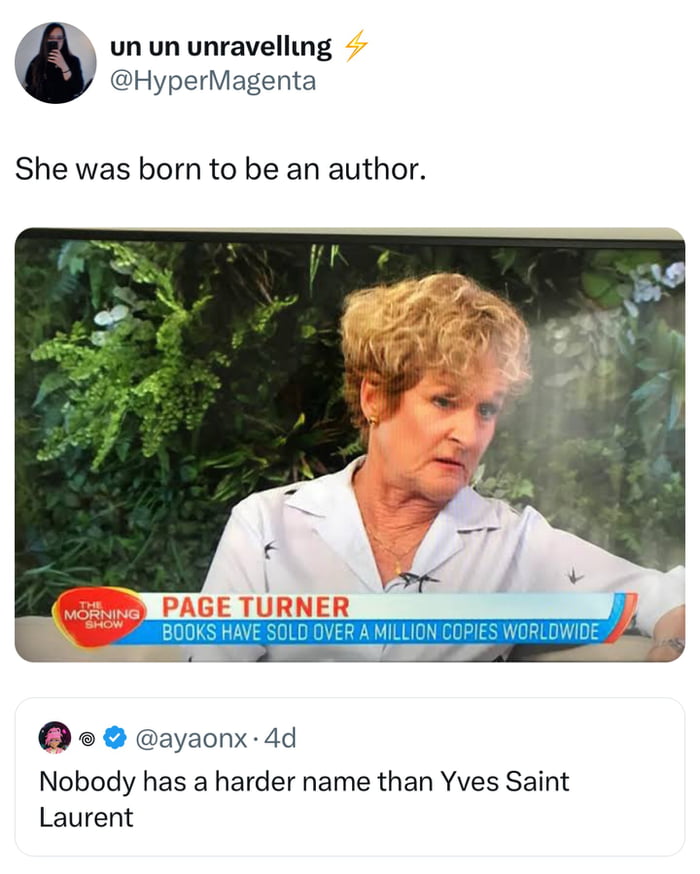The height and width of the screenshot is (874, 700).
Task: Open the quoted tweet's pink-haired avatar
Action: click(54, 739)
